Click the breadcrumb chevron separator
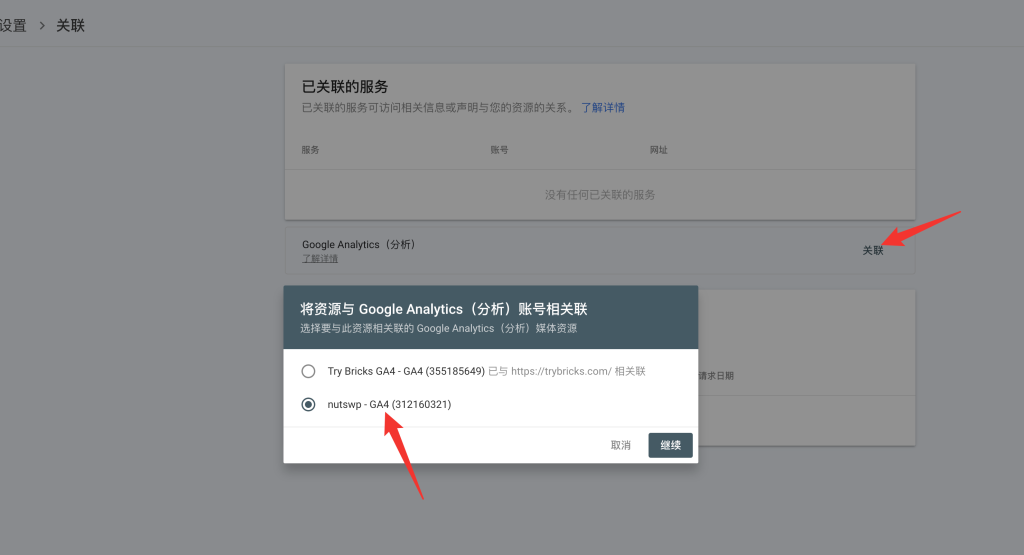 [42, 25]
